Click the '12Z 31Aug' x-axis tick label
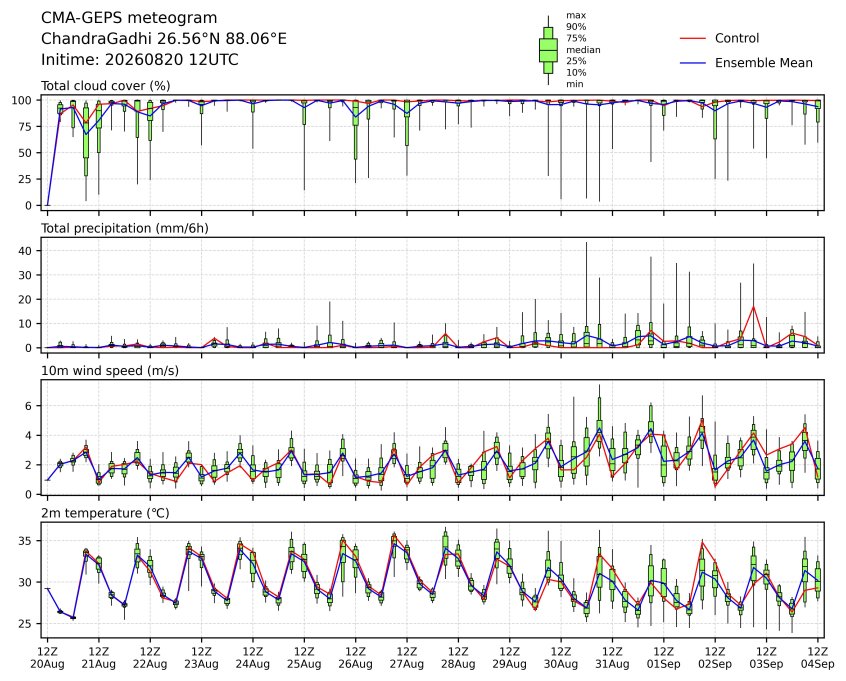Image resolution: width=846 pixels, height=681 pixels. point(612,658)
